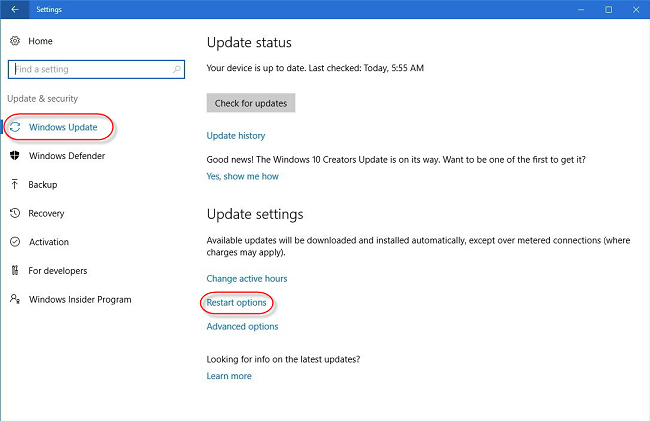Click Yes, show me how link
Viewport: 650px width, 421px height.
pyautogui.click(x=243, y=177)
